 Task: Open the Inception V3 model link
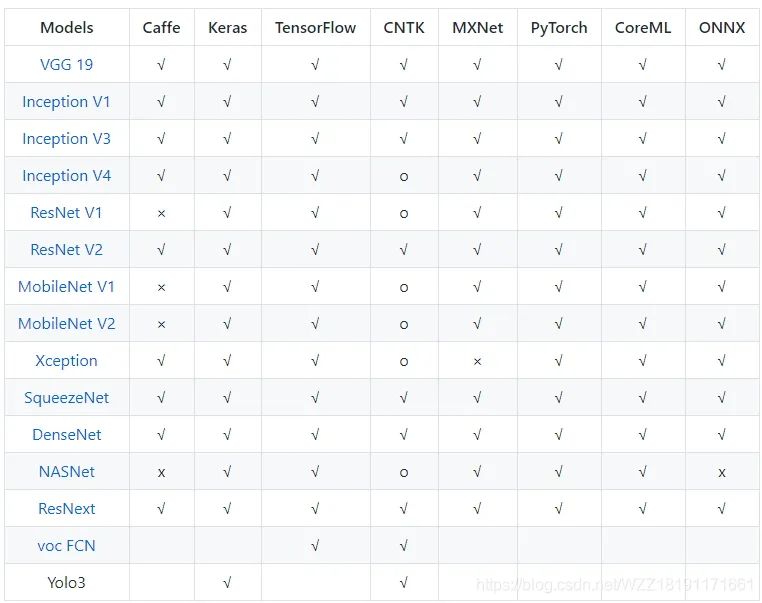66,138
